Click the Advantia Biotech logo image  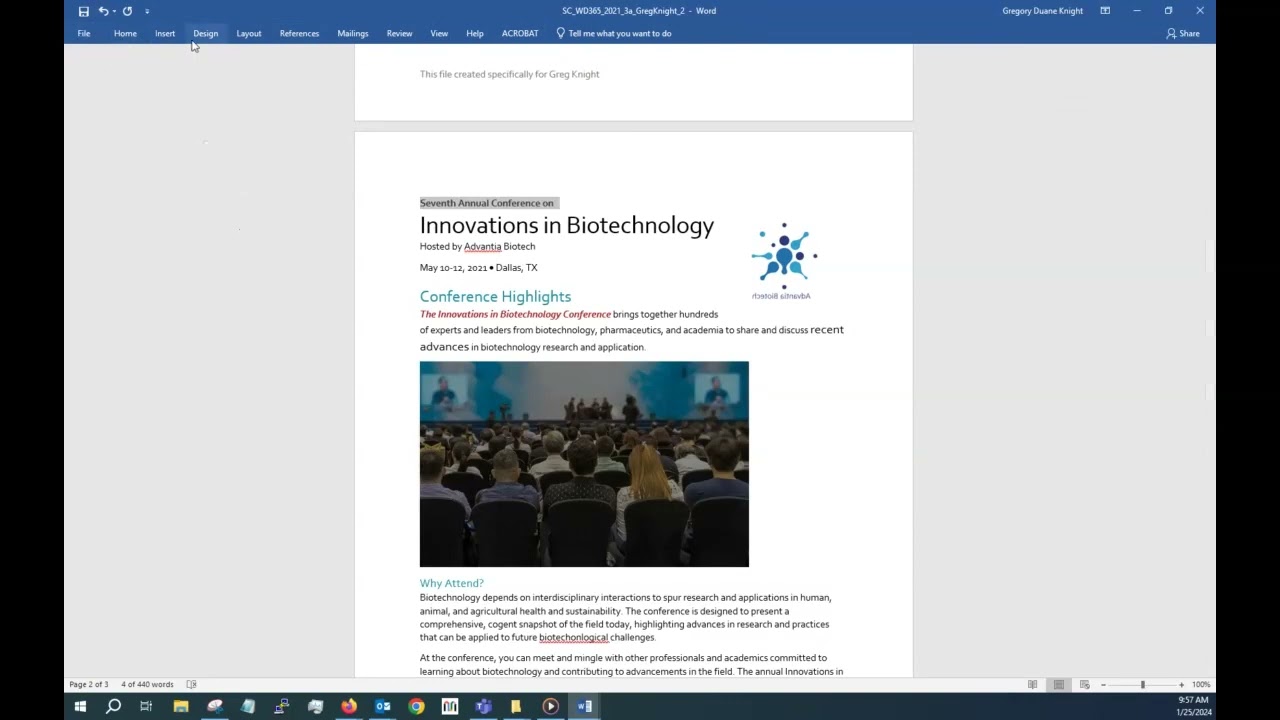click(x=783, y=260)
